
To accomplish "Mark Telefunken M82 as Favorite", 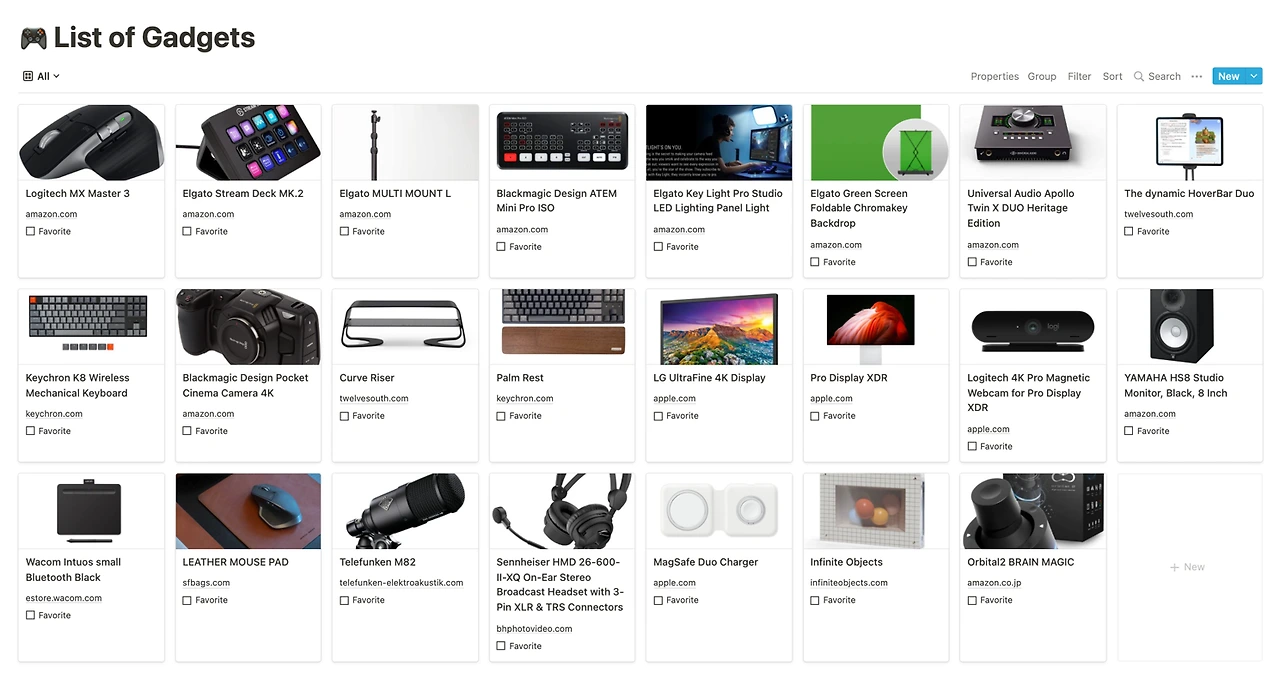I will point(344,600).
